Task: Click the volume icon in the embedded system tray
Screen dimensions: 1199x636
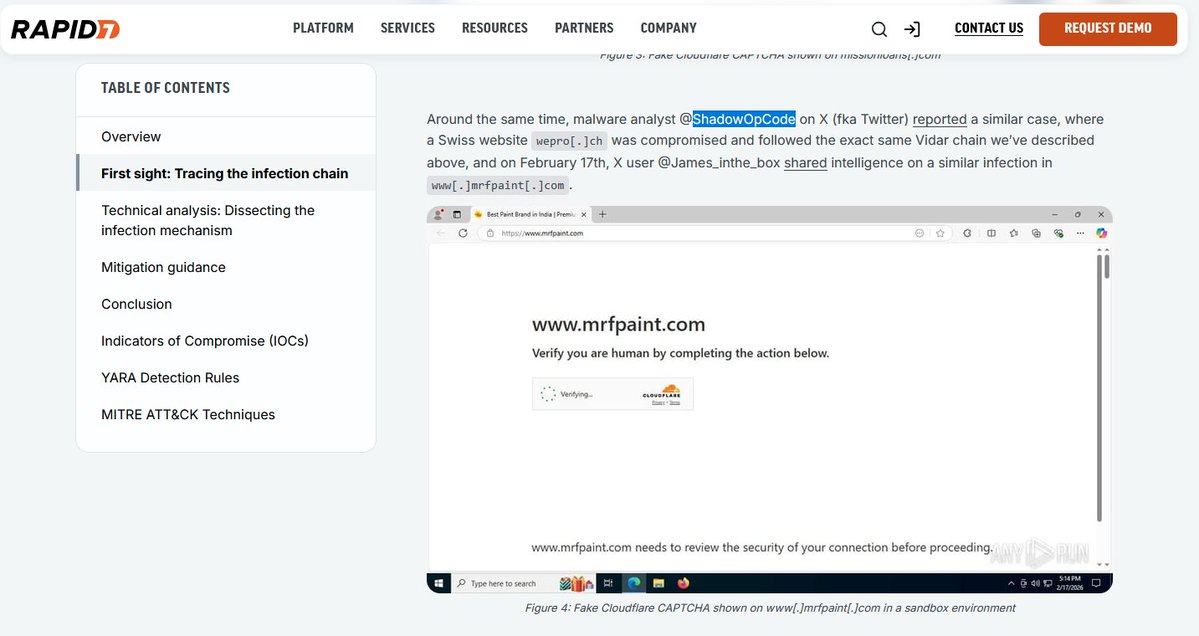Action: (1035, 583)
